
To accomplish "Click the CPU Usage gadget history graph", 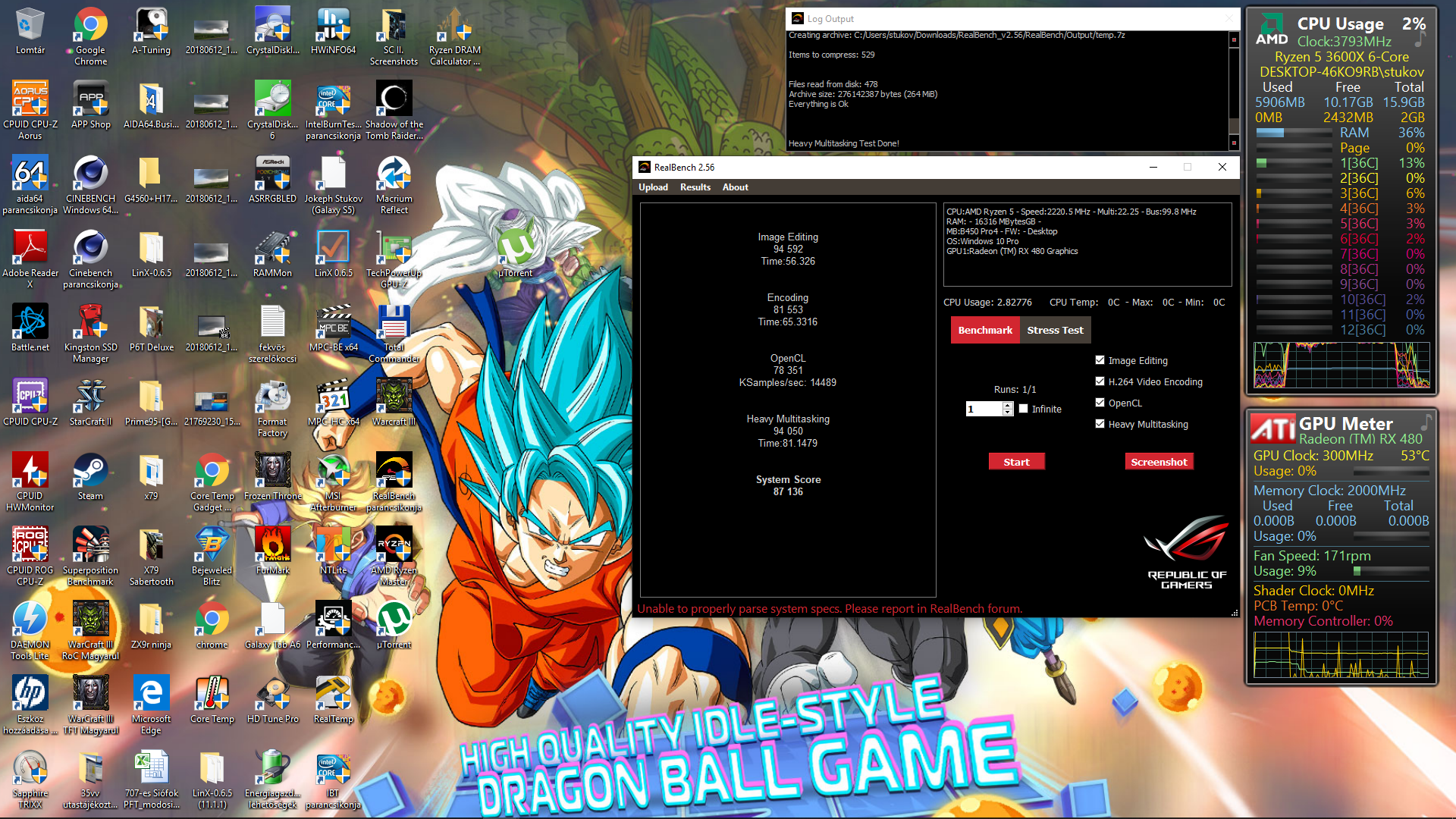I will [x=1341, y=365].
